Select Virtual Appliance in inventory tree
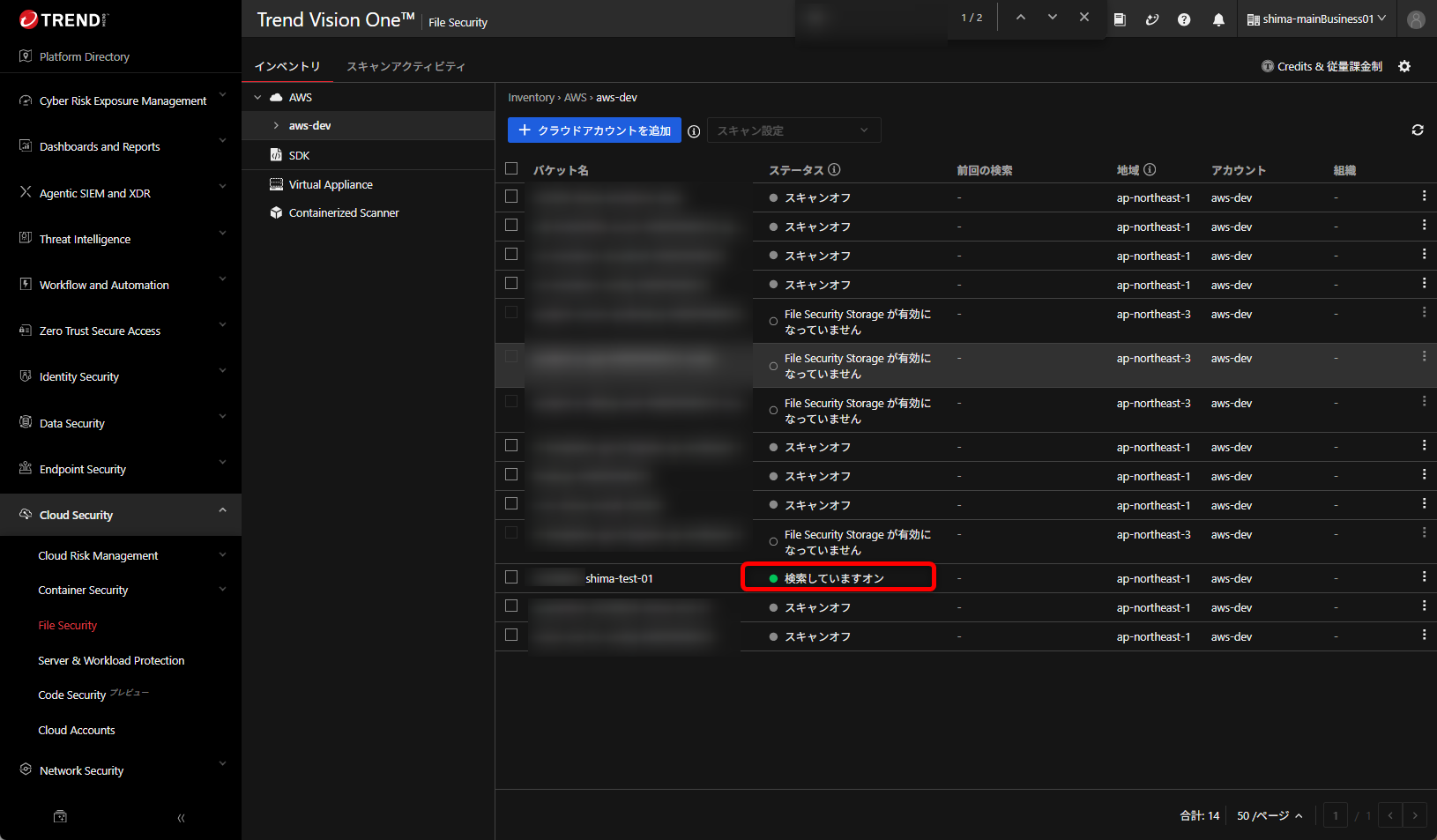1437x840 pixels. click(331, 184)
